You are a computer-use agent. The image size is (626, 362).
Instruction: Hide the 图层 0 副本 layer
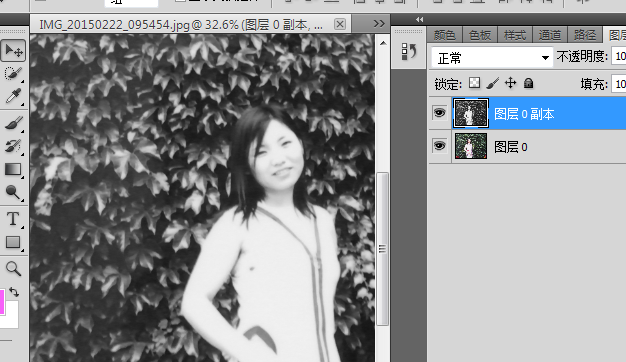pos(440,113)
